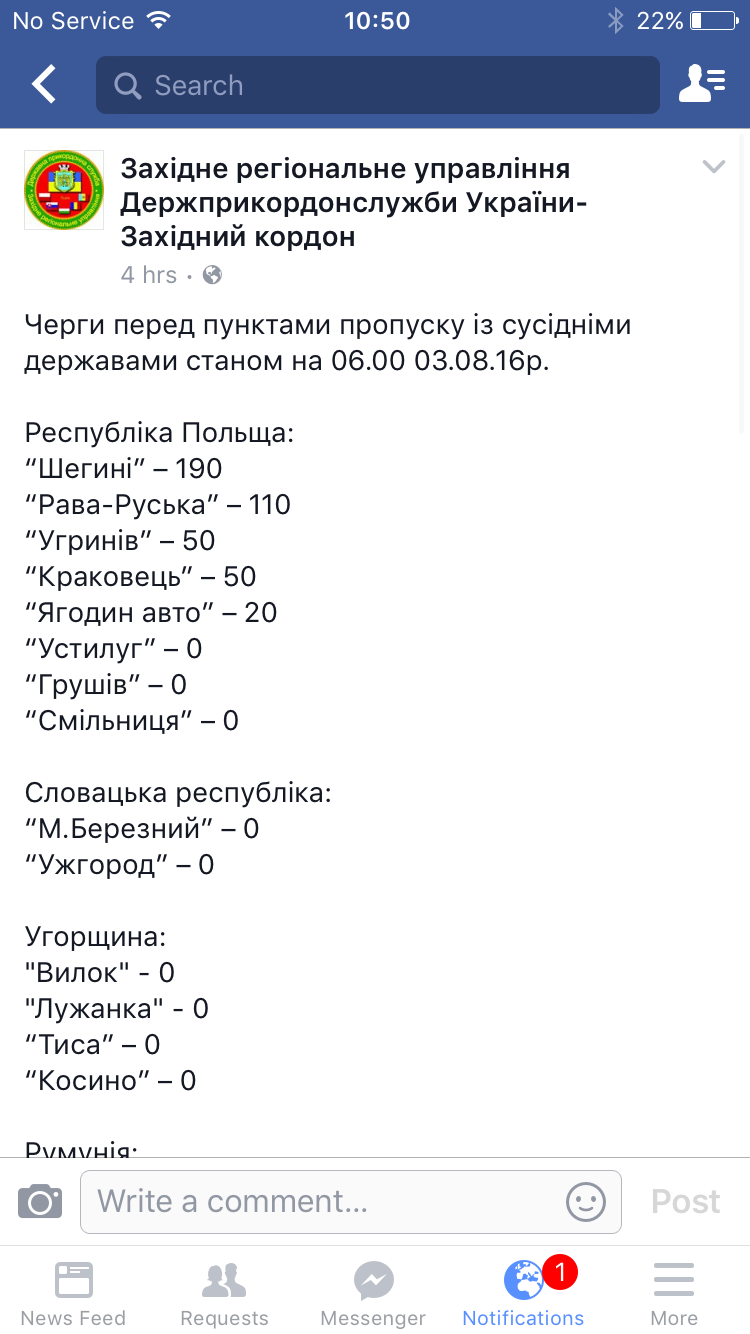Open the Notifications tab with badge
This screenshot has width=750, height=1334.
point(523,1292)
